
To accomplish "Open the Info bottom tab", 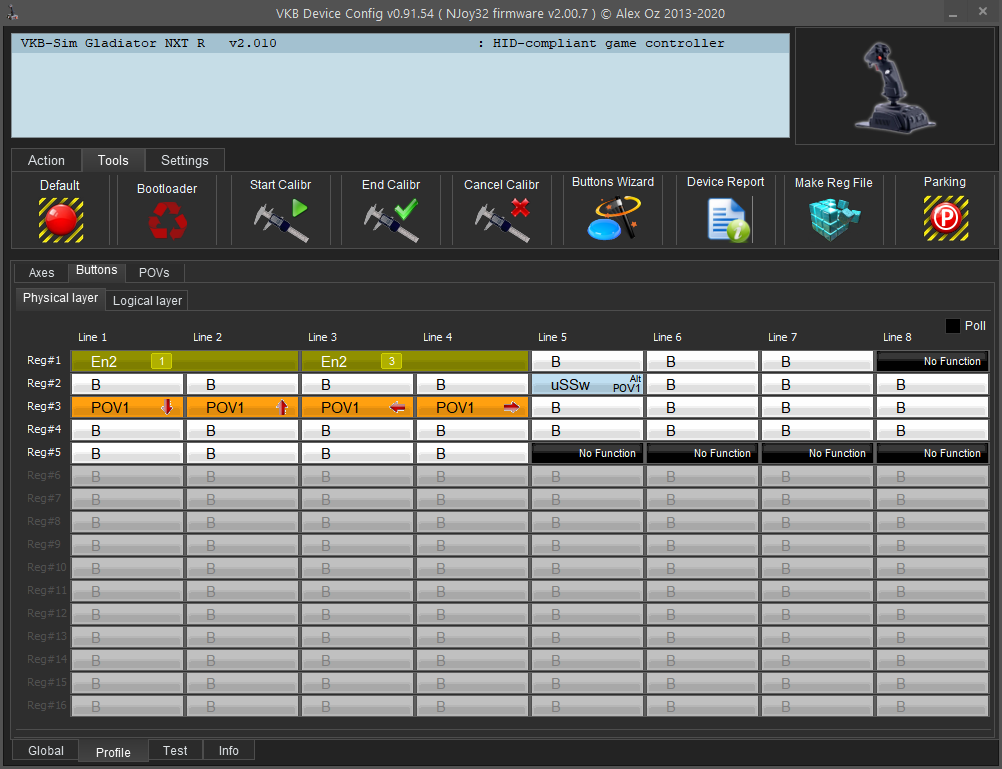I will (x=229, y=750).
